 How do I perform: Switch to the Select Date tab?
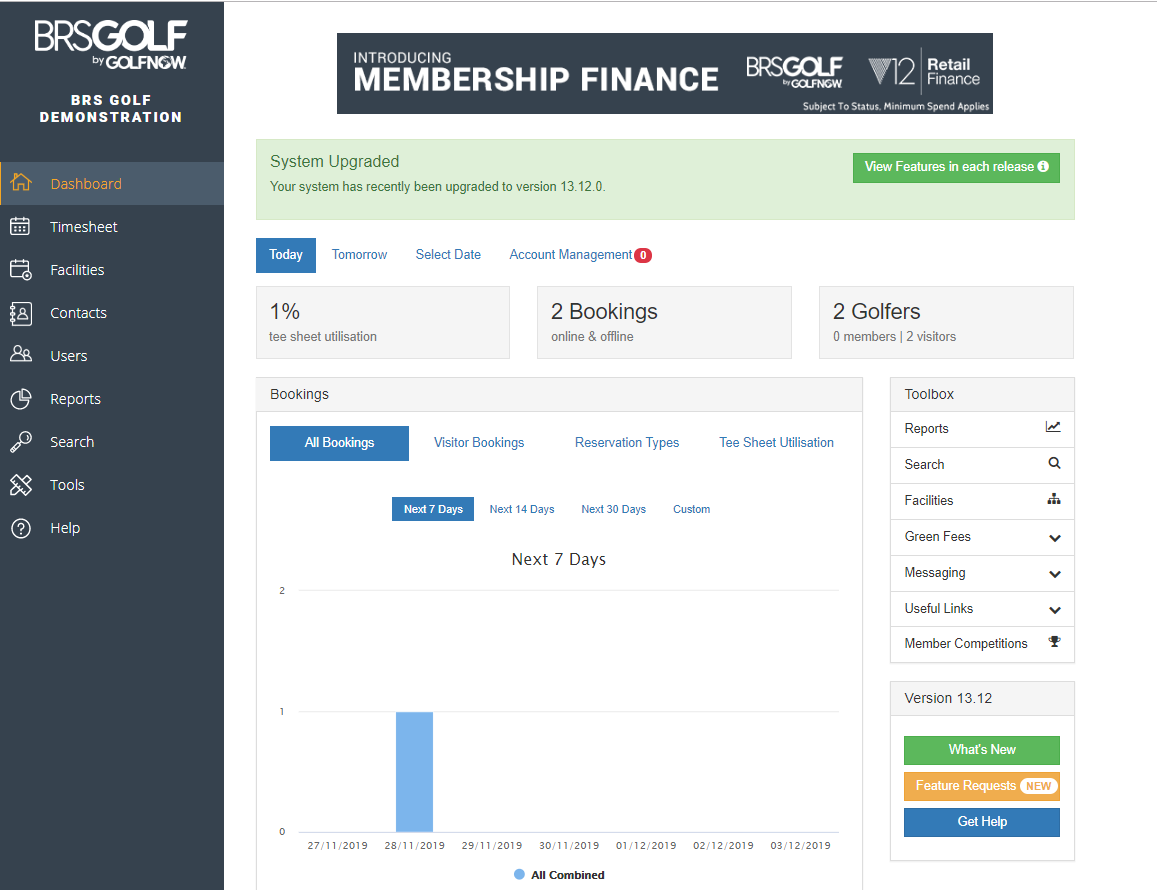[x=448, y=255]
